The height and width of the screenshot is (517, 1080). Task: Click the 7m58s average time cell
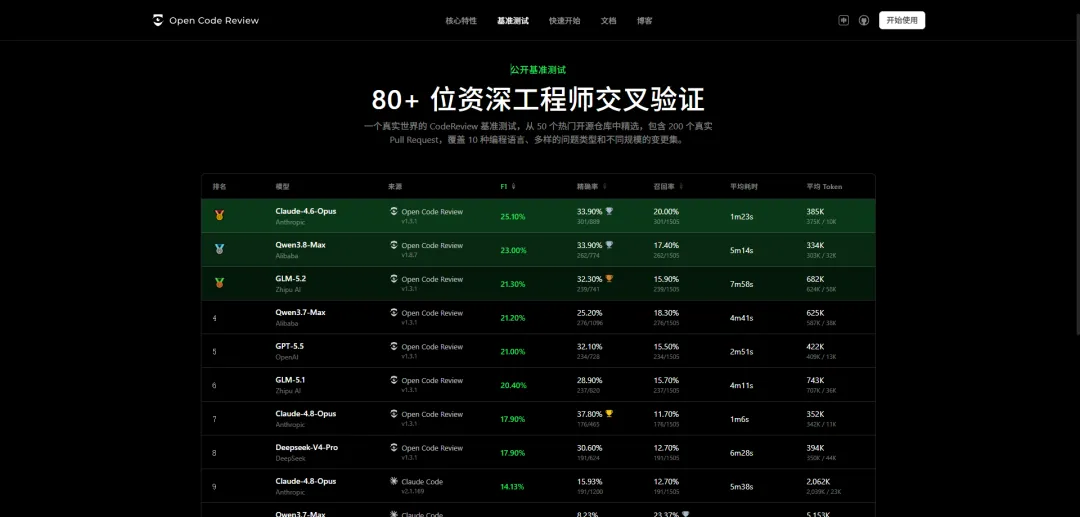pos(742,284)
